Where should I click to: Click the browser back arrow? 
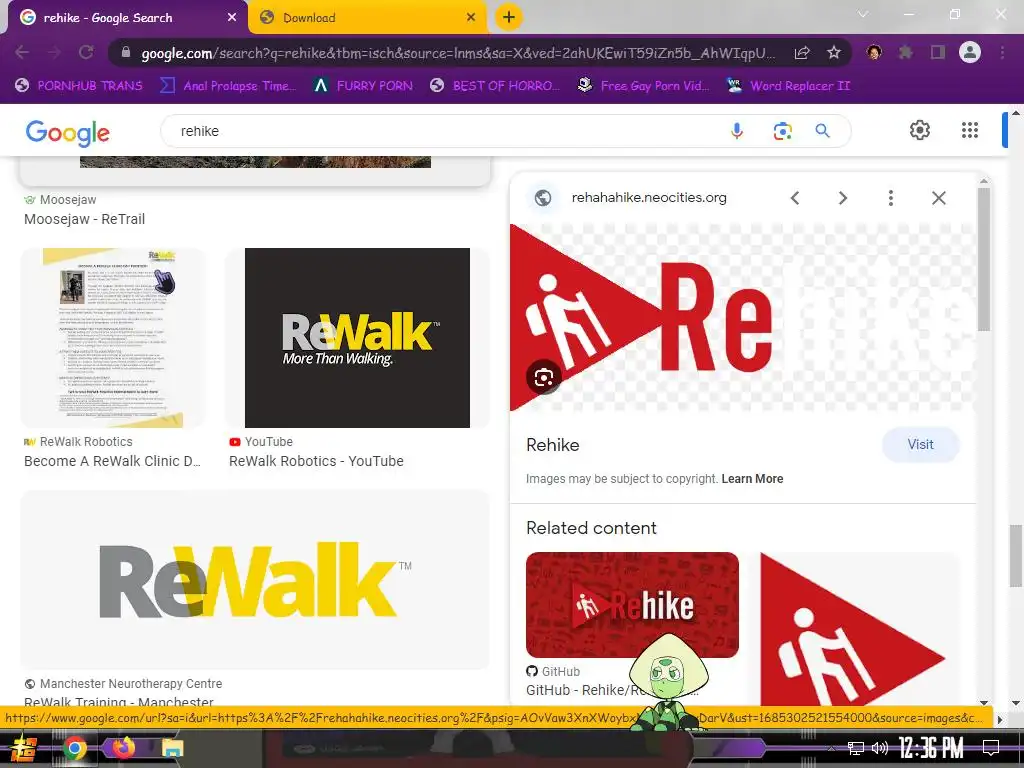[22, 52]
